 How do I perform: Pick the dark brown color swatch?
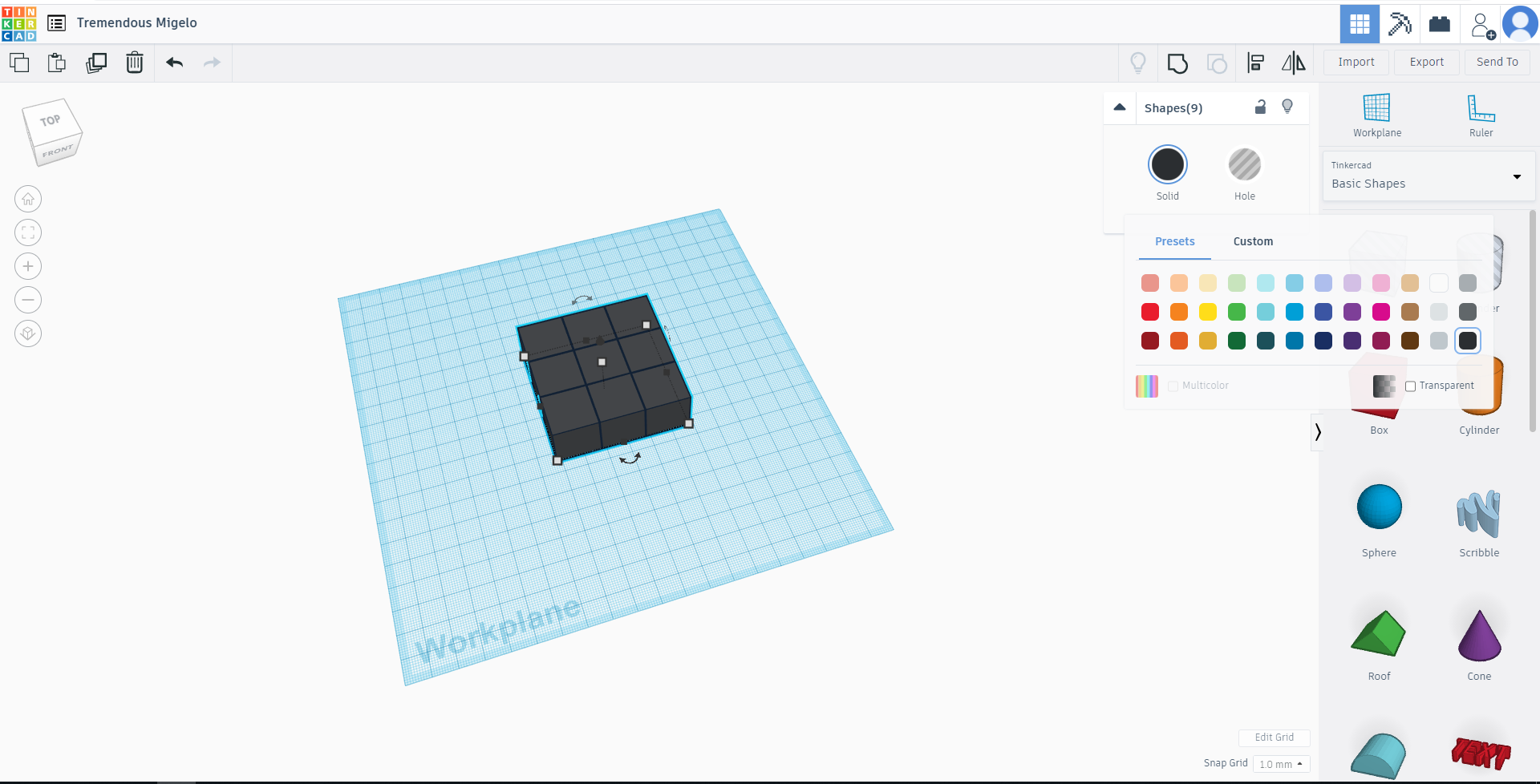click(x=1410, y=341)
